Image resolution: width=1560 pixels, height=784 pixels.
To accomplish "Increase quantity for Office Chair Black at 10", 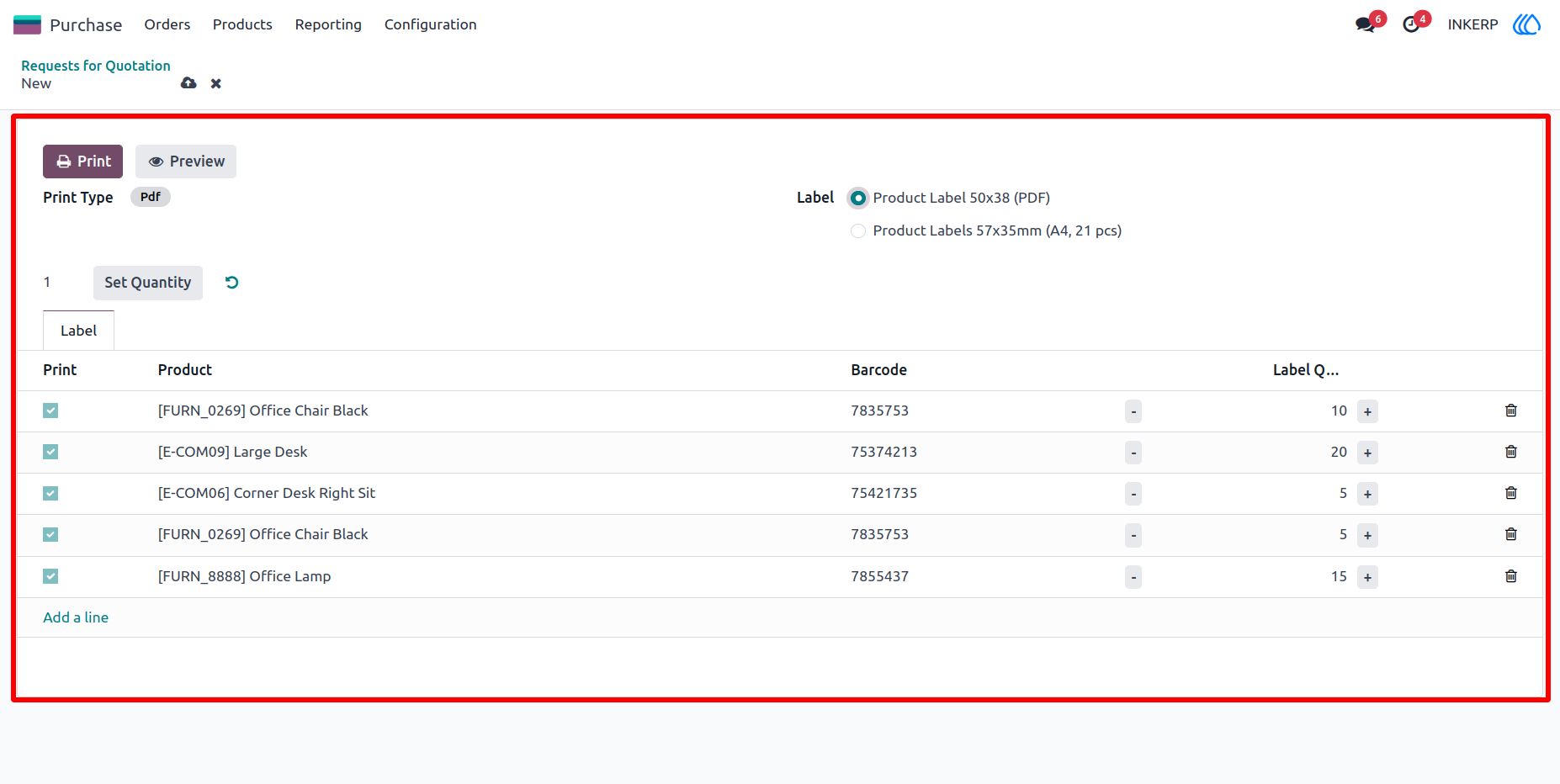I will 1367,411.
